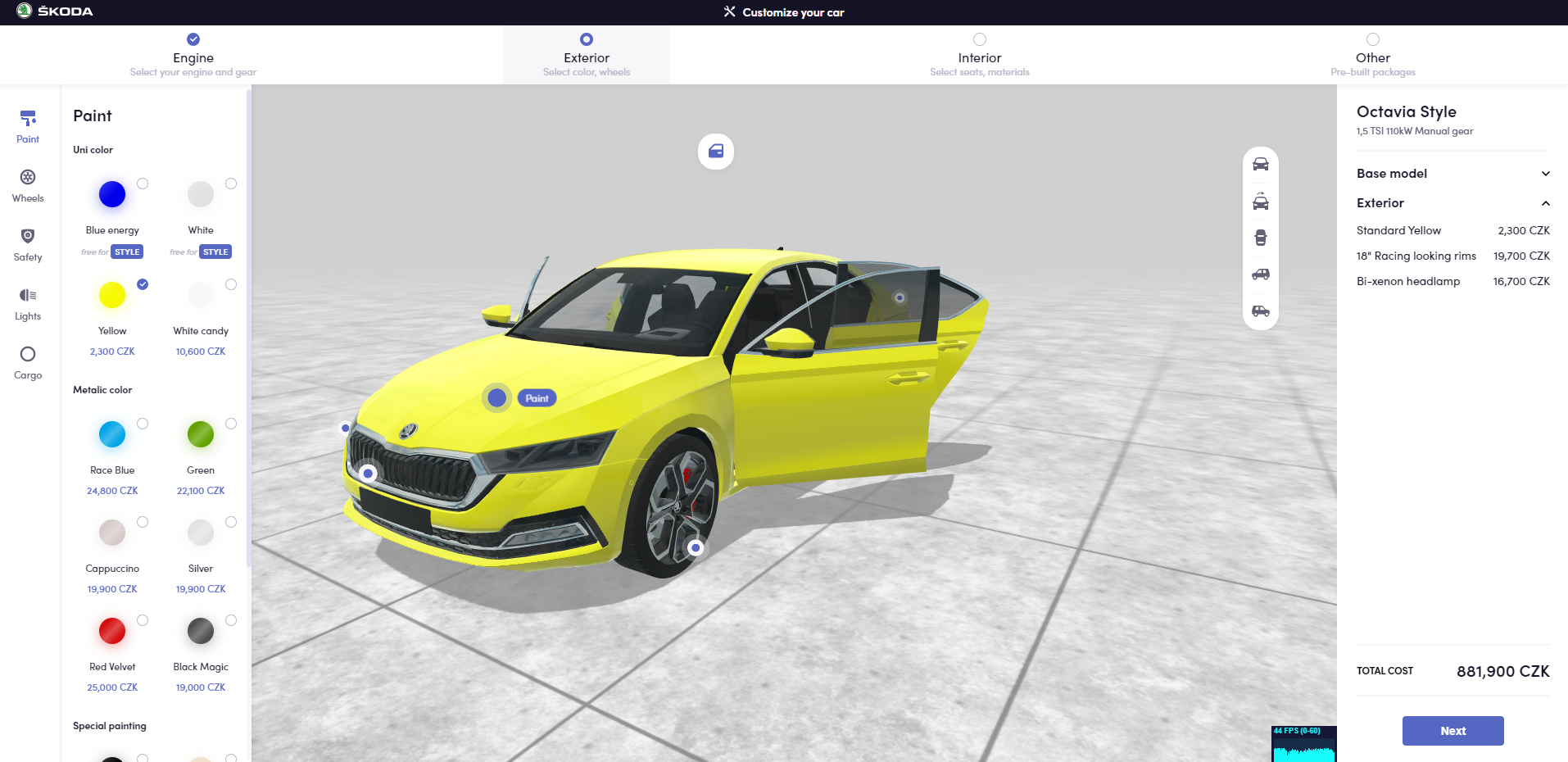Click the Paint label on the hood
This screenshot has height=762, width=1568.
[x=537, y=398]
